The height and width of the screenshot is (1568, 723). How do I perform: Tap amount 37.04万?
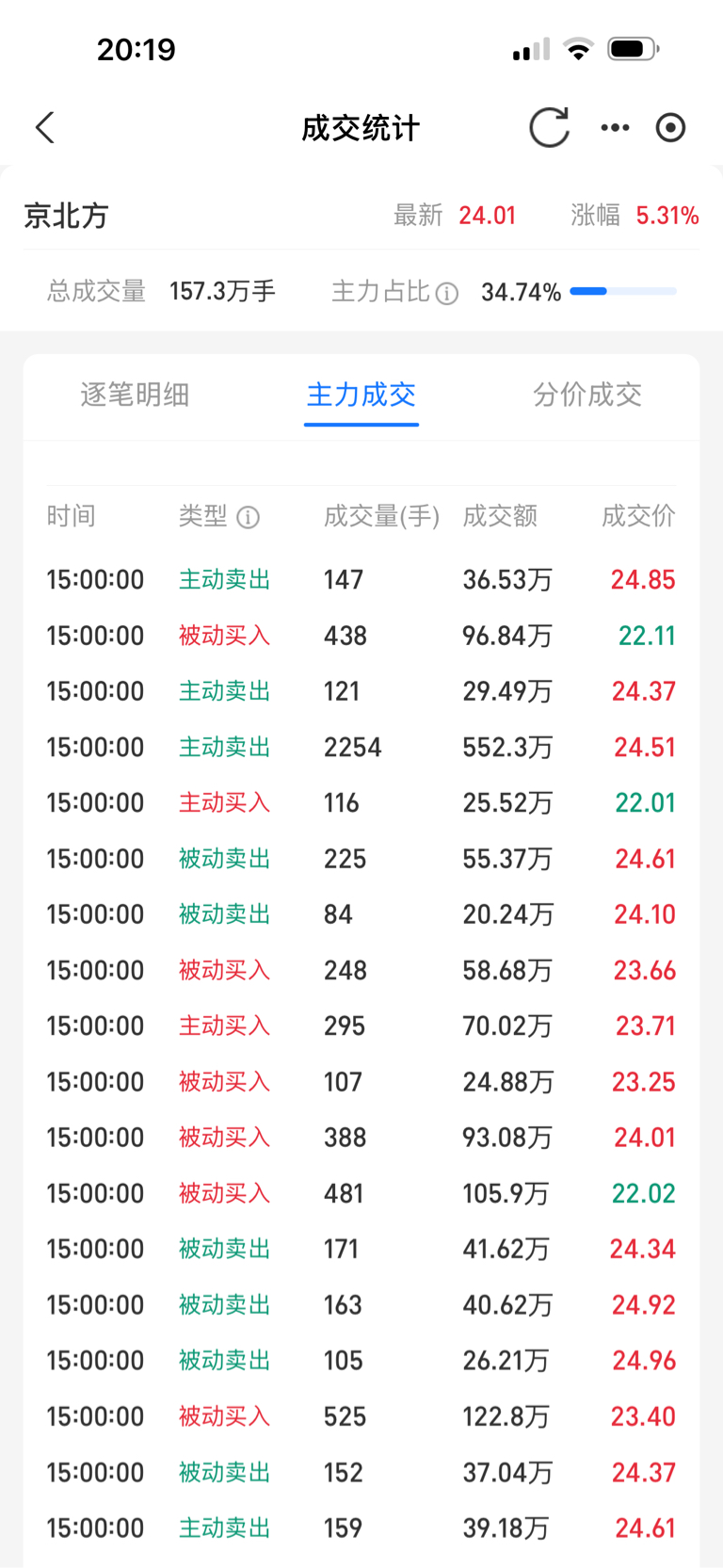[507, 1472]
